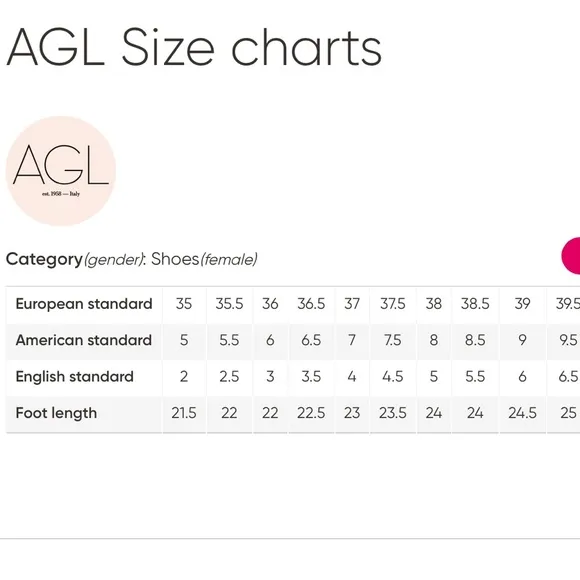Select the American standard row header
580x580 pixels.
84,340
